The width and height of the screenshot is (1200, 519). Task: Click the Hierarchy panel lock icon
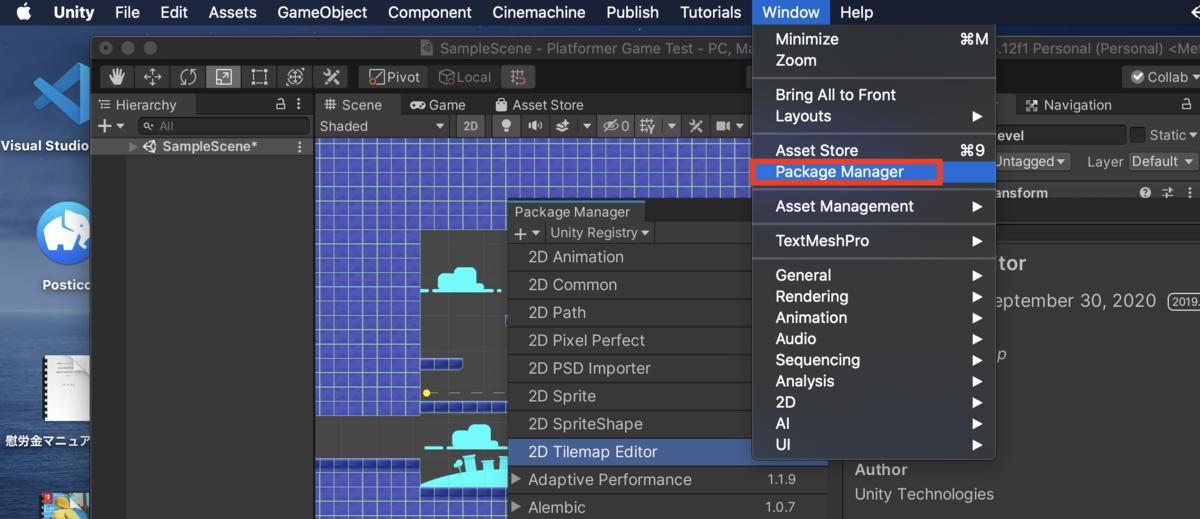point(281,105)
